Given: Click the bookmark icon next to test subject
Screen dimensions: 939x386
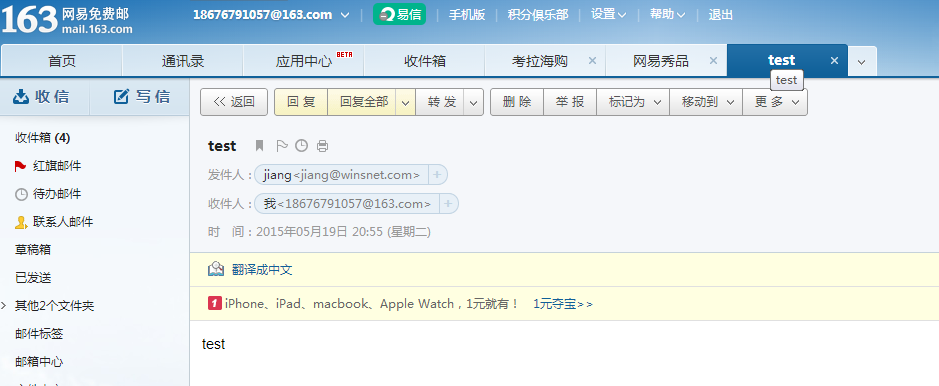Looking at the screenshot, I should click(259, 145).
